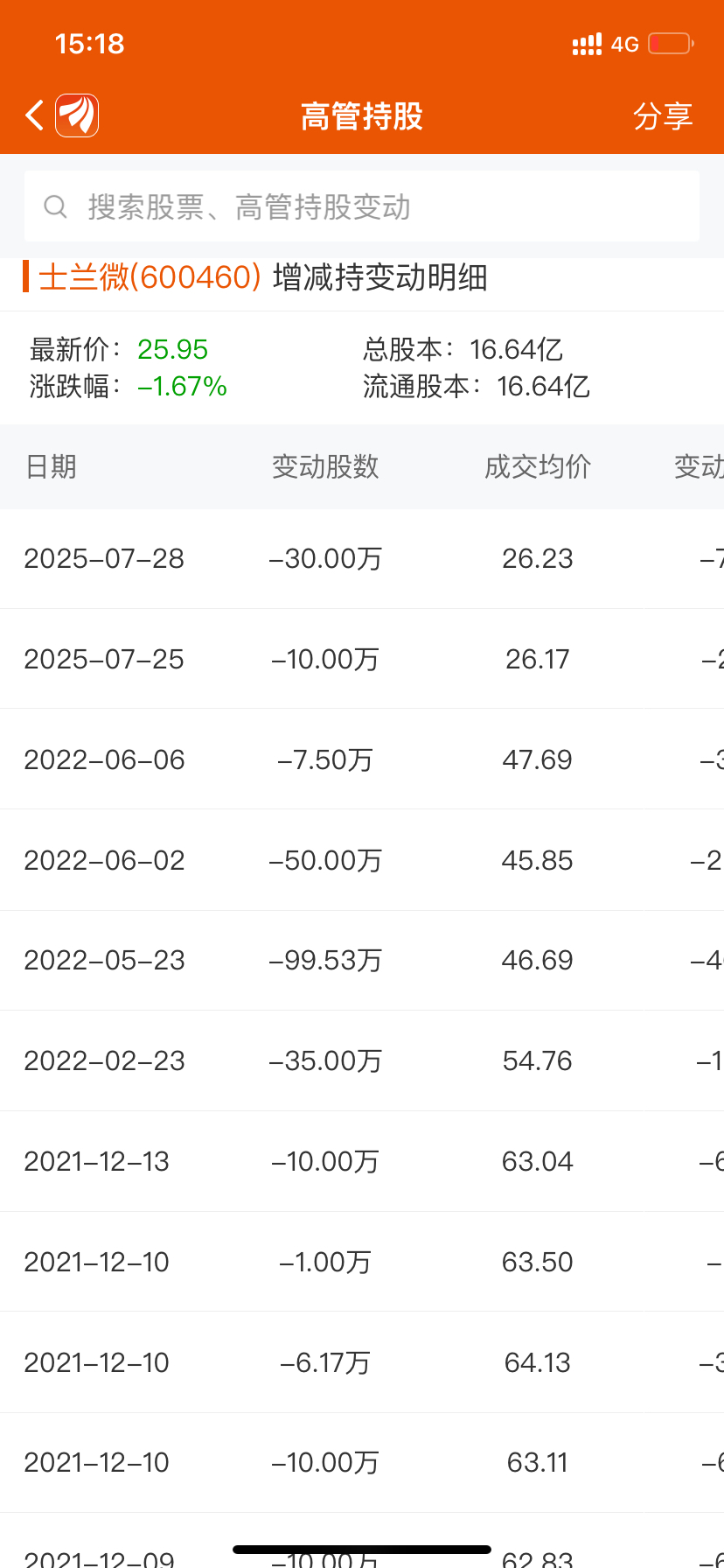Sort by the 成交均价 column header
This screenshot has width=724, height=1568.
coord(538,466)
